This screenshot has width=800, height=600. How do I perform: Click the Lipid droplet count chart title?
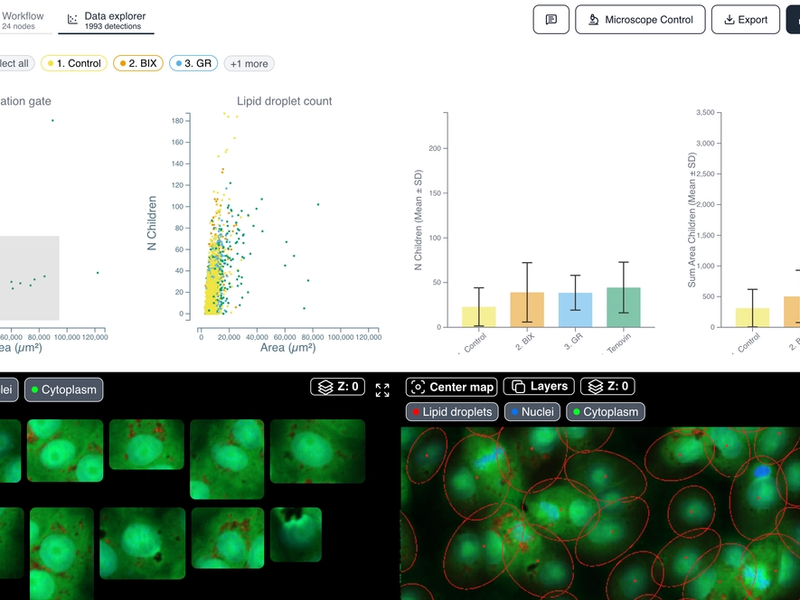pyautogui.click(x=284, y=101)
